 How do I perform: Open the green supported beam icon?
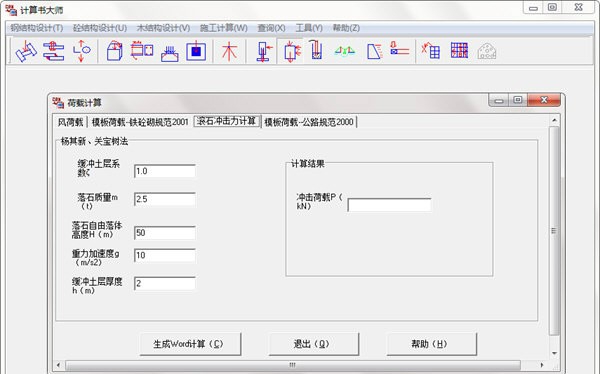344,51
